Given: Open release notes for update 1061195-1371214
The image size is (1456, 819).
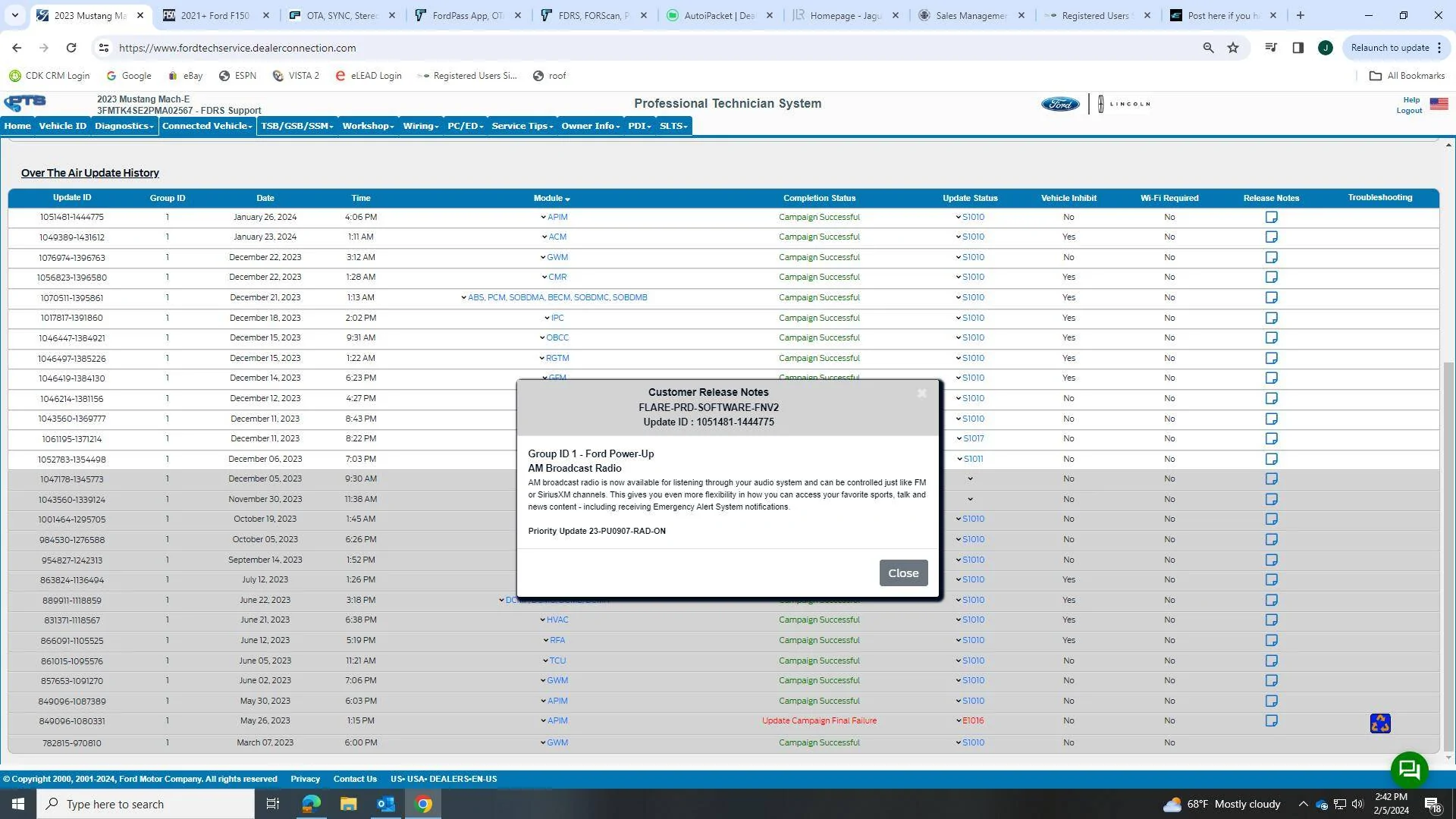Looking at the screenshot, I should pos(1271,439).
